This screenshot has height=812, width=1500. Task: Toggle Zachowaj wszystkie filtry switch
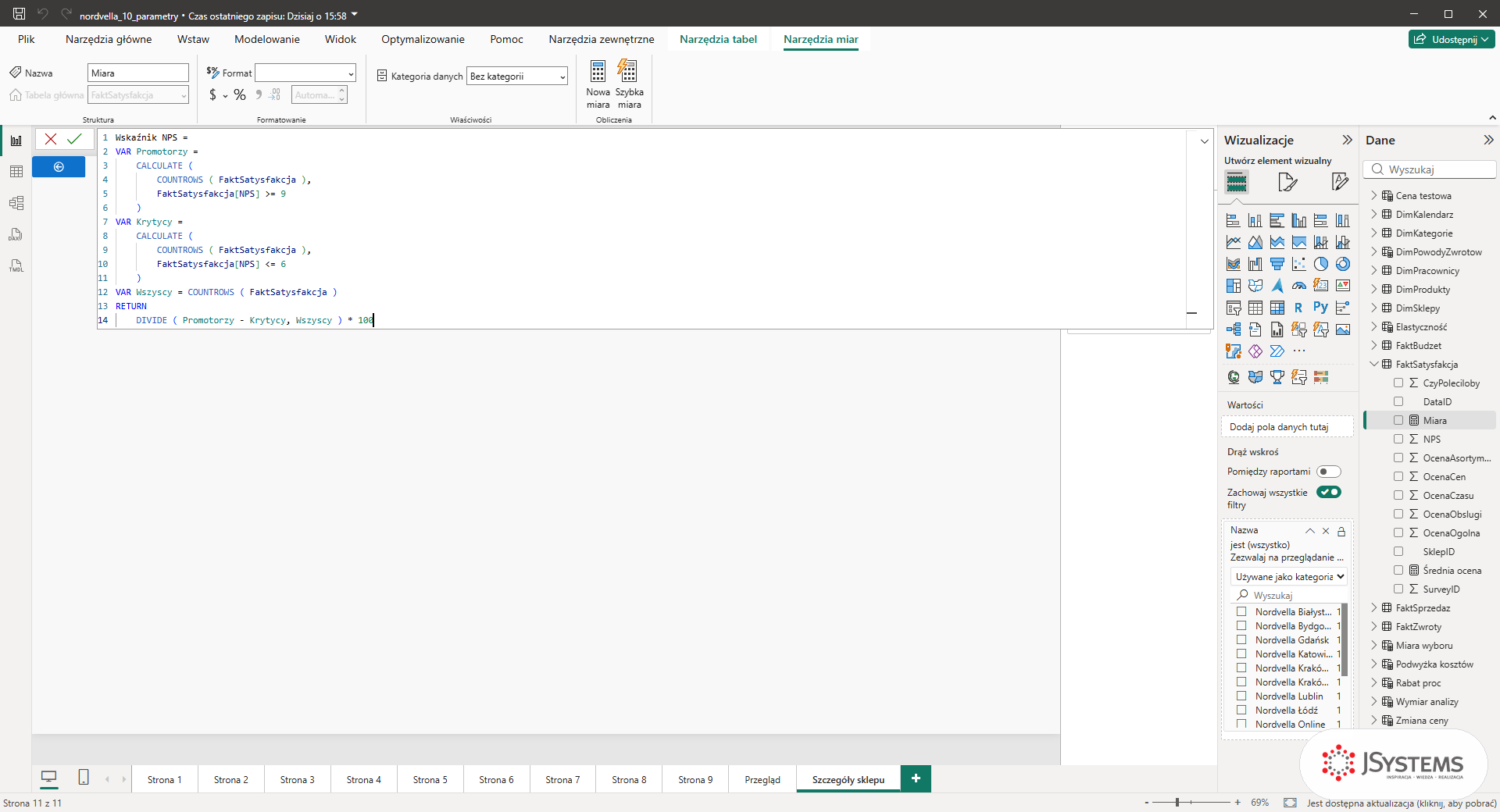click(x=1329, y=493)
